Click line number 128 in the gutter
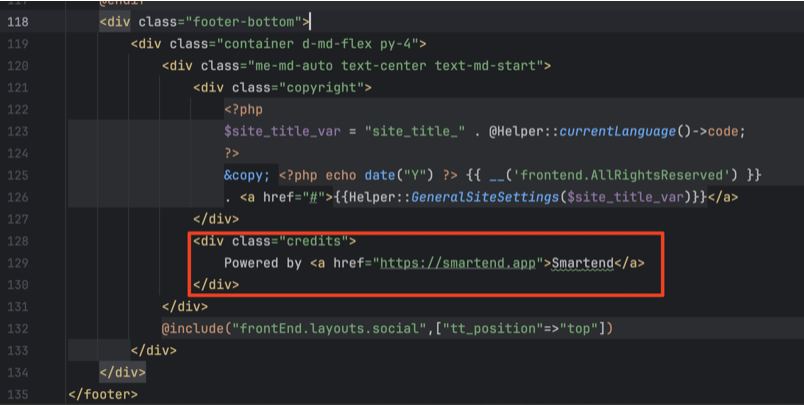 pos(18,241)
